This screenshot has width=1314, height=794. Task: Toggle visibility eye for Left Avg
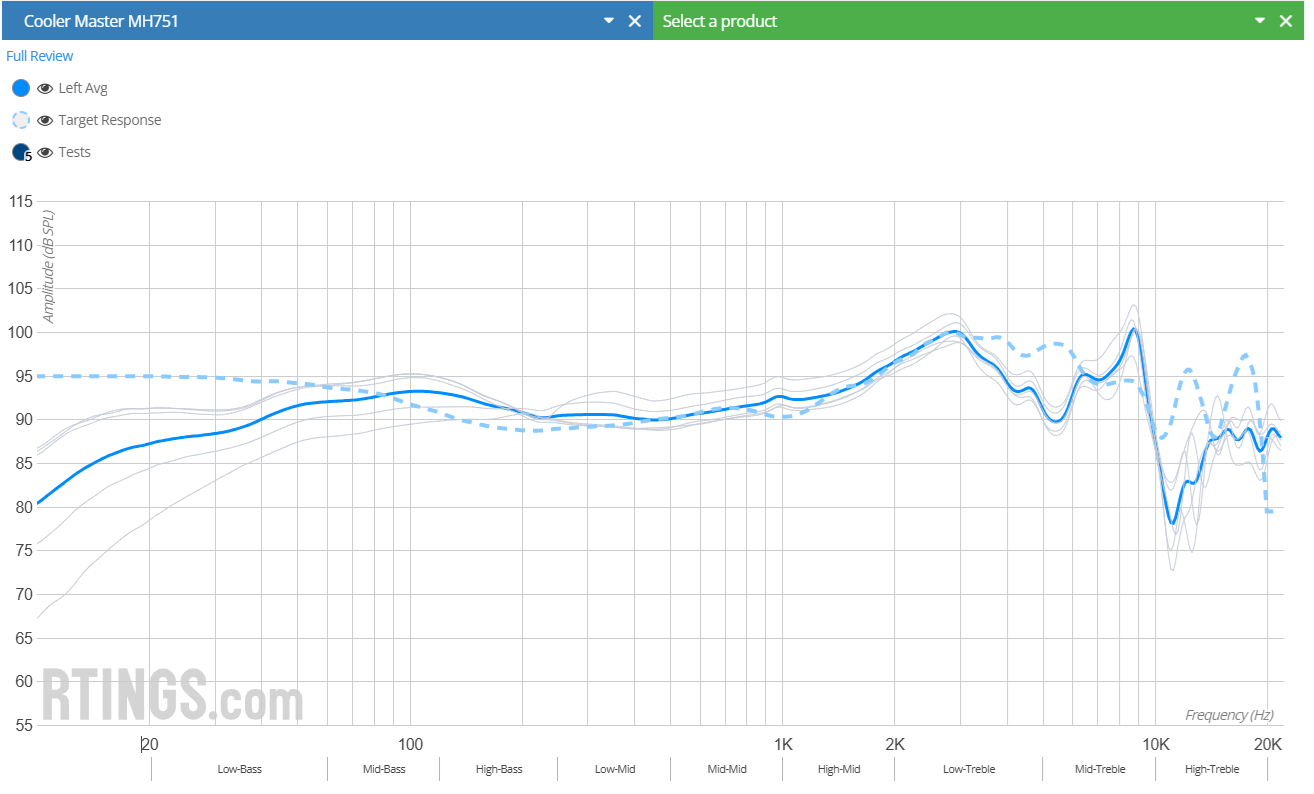click(x=44, y=88)
